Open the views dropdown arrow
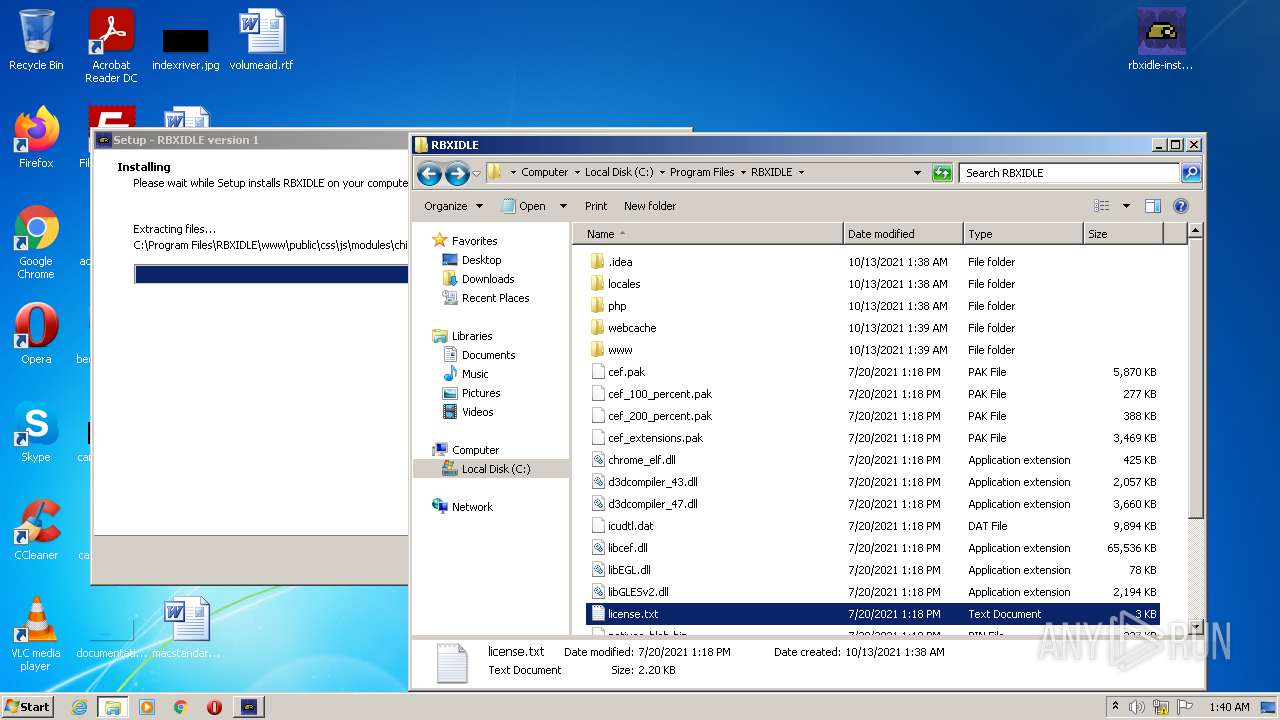This screenshot has height=720, width=1280. 1126,206
